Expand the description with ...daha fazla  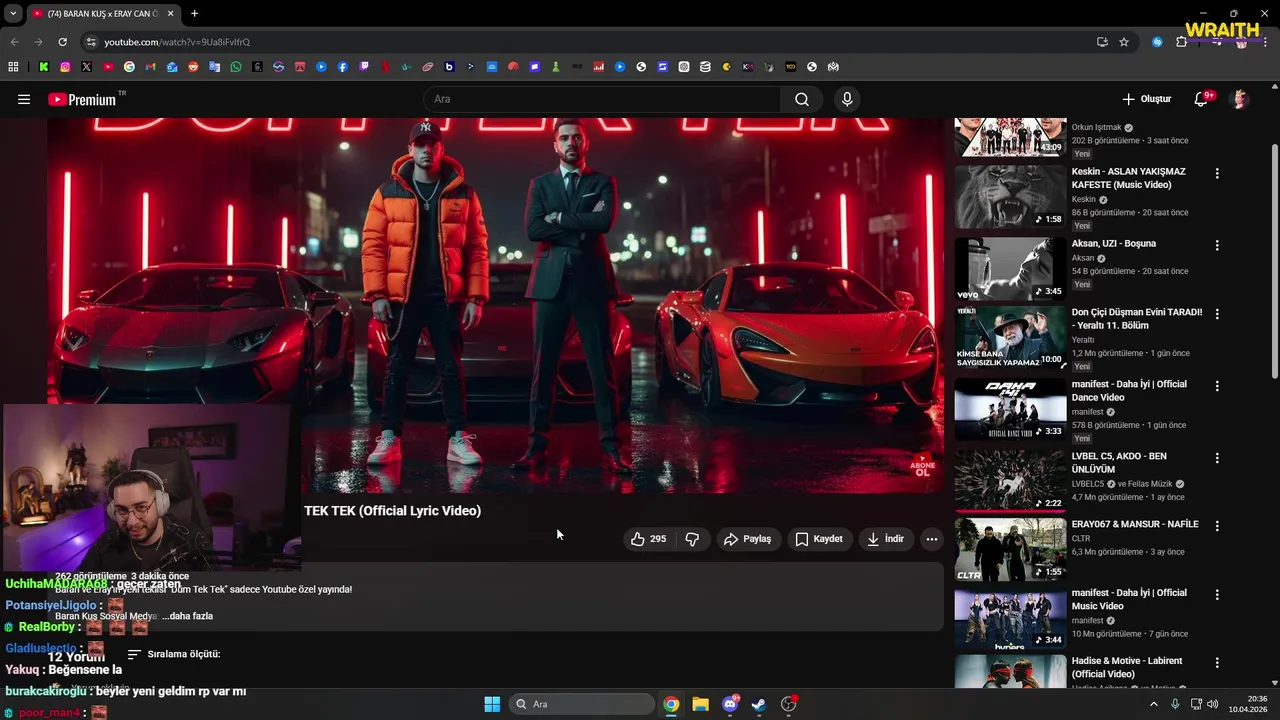tap(187, 616)
